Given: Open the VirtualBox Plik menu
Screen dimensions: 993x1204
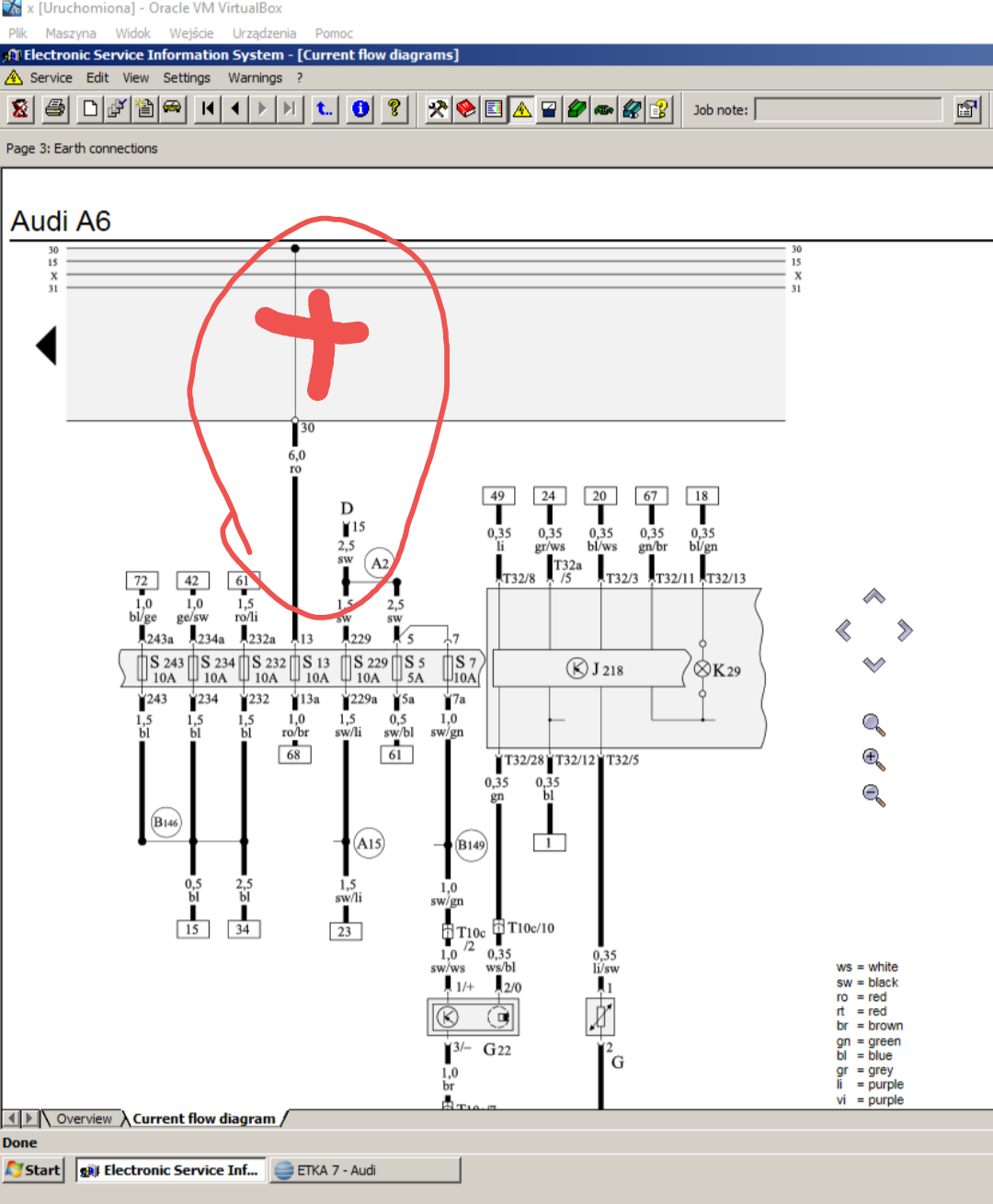Looking at the screenshot, I should click(17, 33).
